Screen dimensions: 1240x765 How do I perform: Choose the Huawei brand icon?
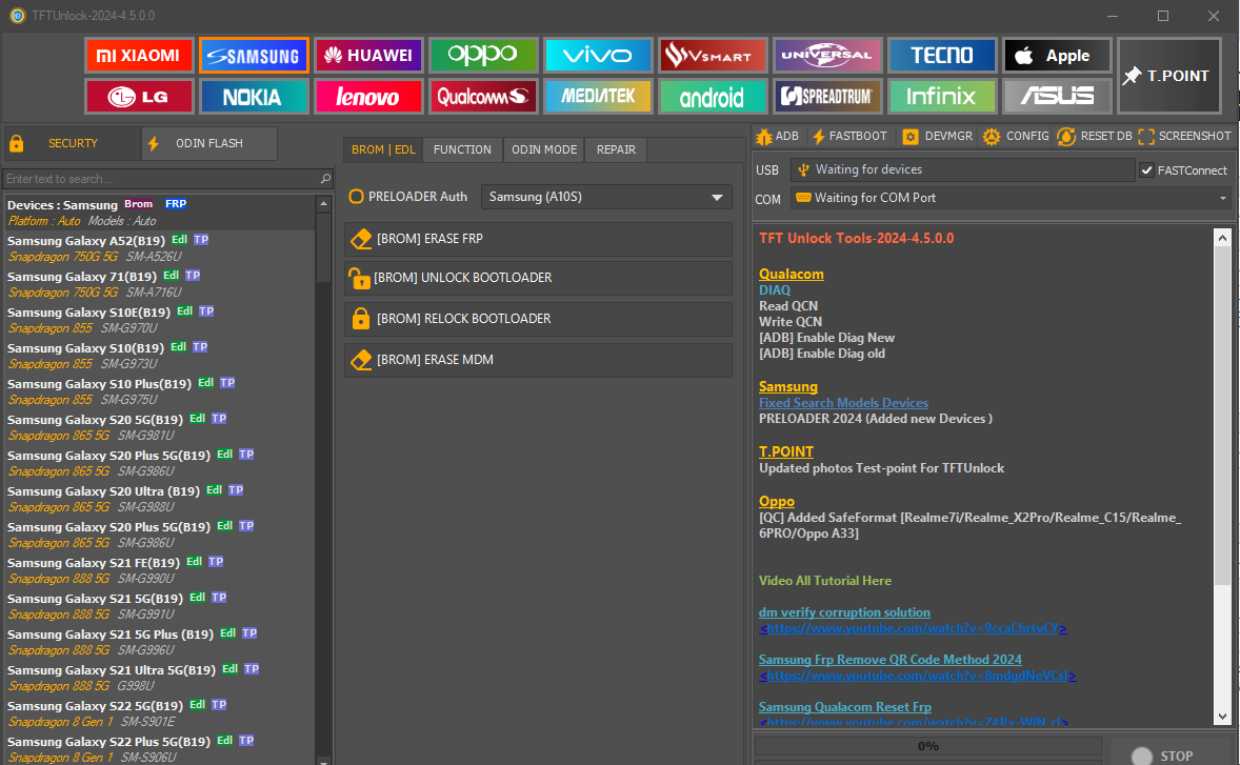tap(369, 56)
